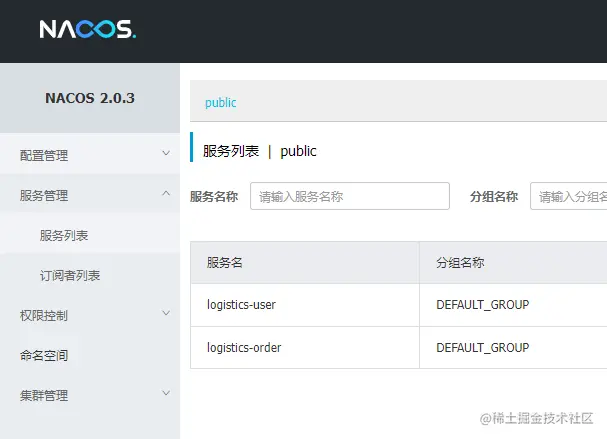The height and width of the screenshot is (439, 607).
Task: Open the 服务管理 sidebar menu
Action: [x=90, y=195]
